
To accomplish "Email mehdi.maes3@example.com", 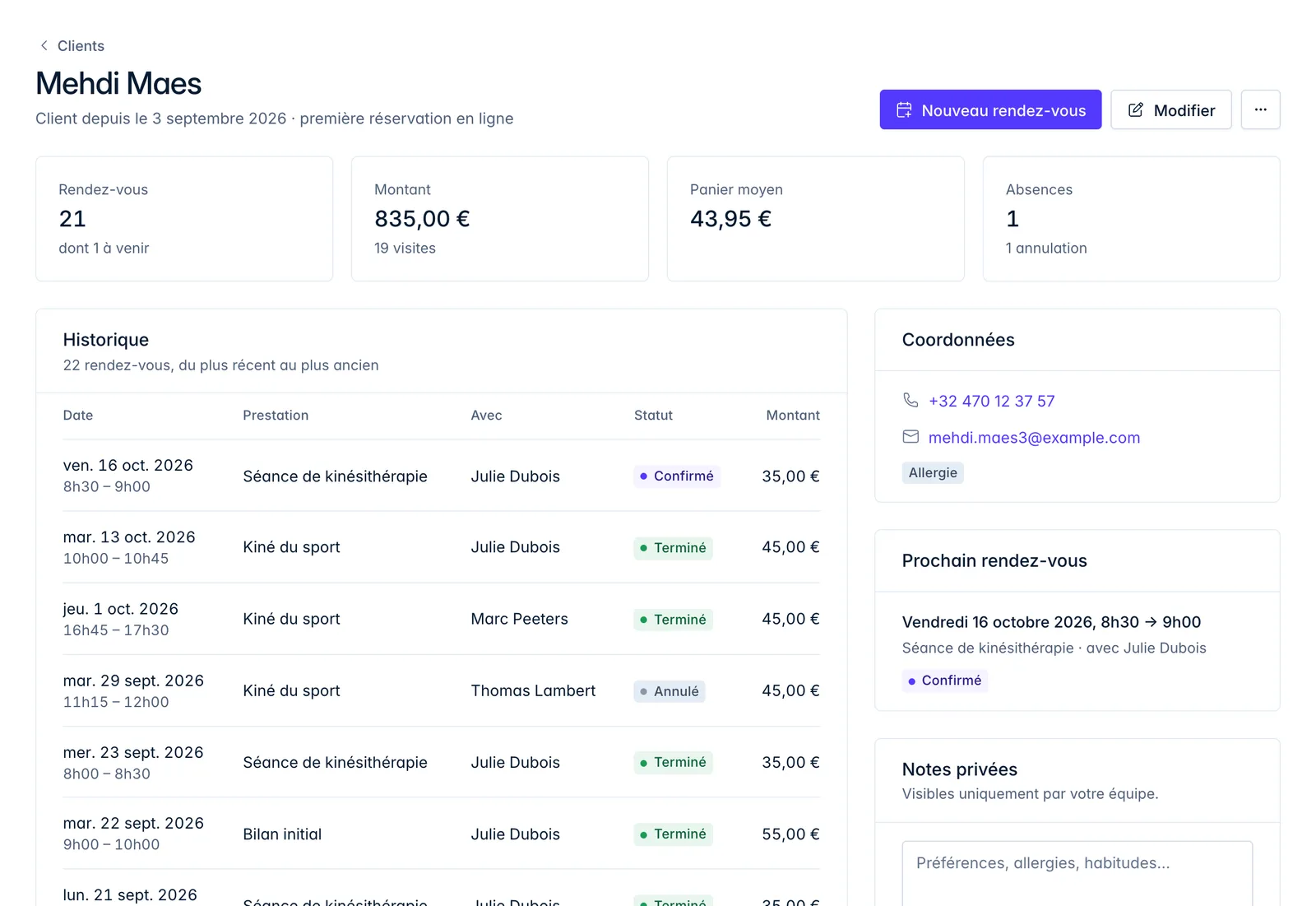I will coord(1034,438).
